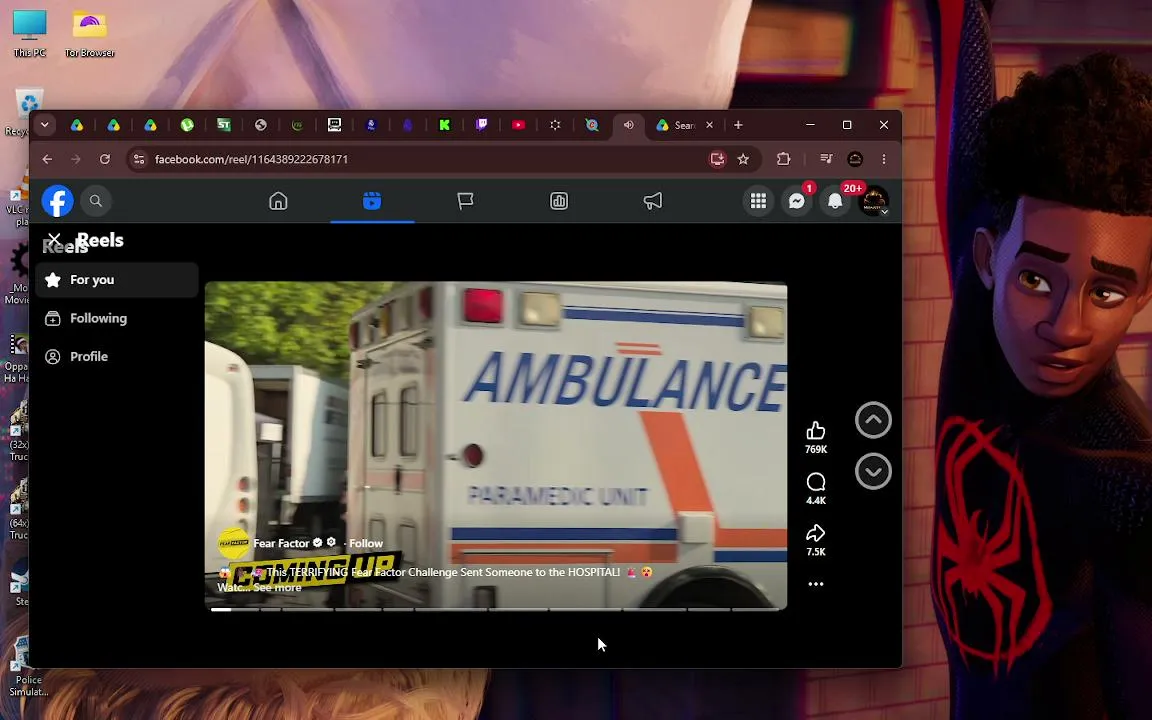Open the Facebook search magnifier
Image resolution: width=1152 pixels, height=720 pixels.
coord(96,201)
